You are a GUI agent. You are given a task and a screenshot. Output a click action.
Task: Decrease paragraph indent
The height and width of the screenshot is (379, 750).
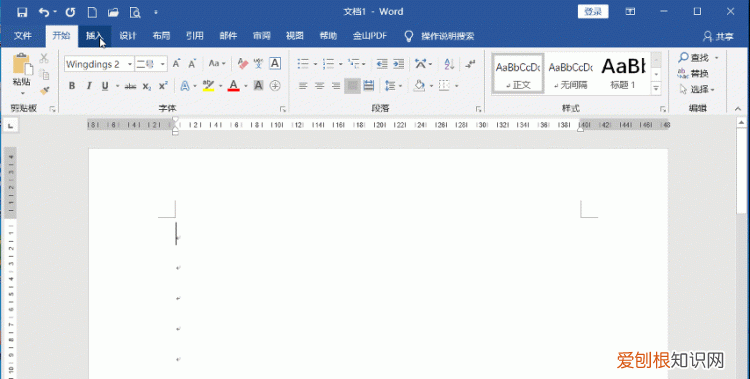382,64
